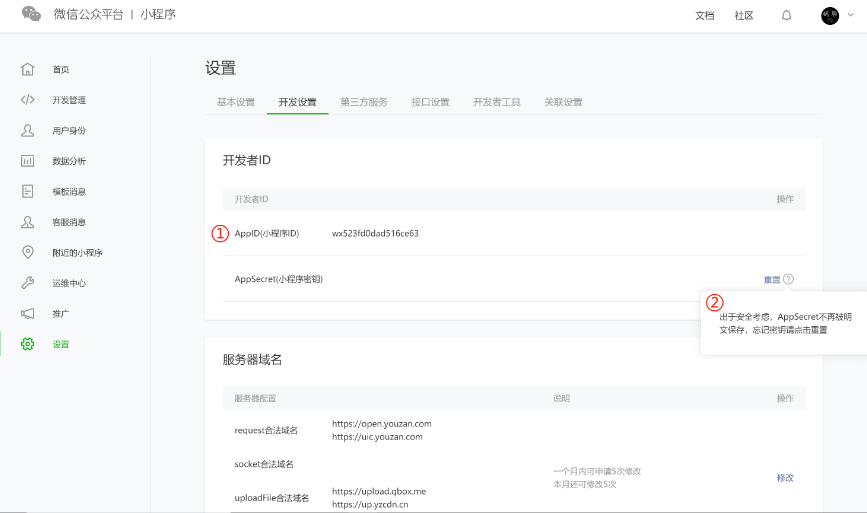
Task: Open 运维中心 in the sidebar
Action: 69,283
